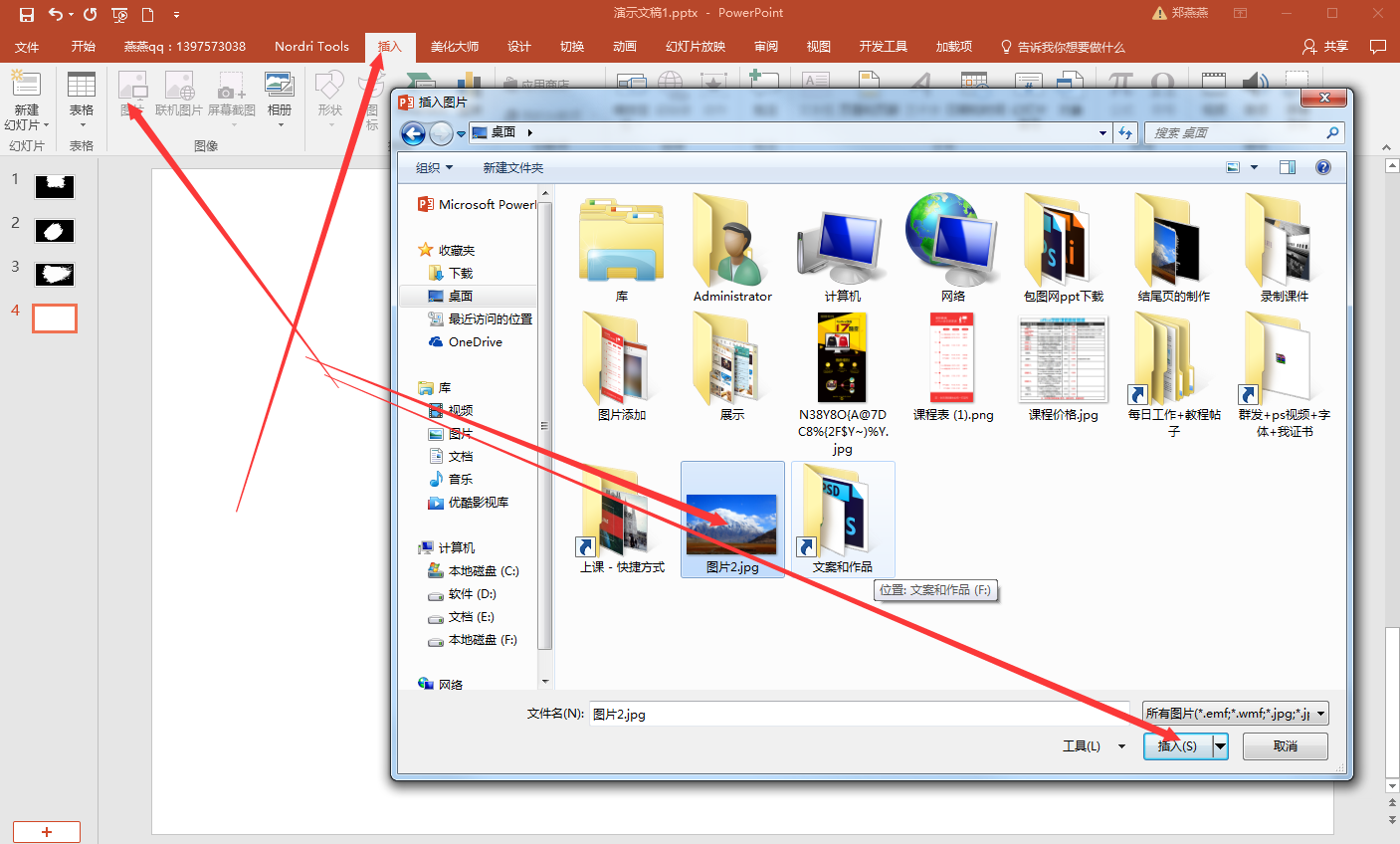
Task: Open the help icon in dialog toolbar
Action: click(x=1322, y=167)
